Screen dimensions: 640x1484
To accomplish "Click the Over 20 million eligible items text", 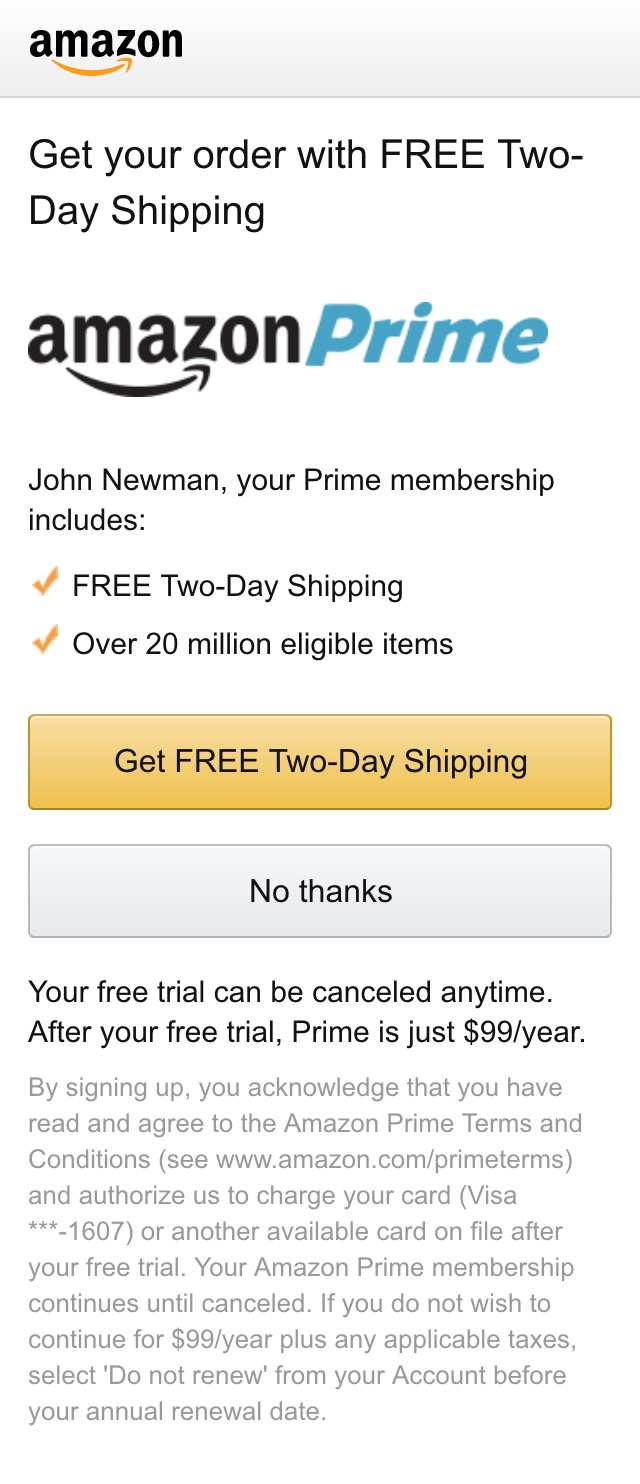I will pyautogui.click(x=262, y=643).
